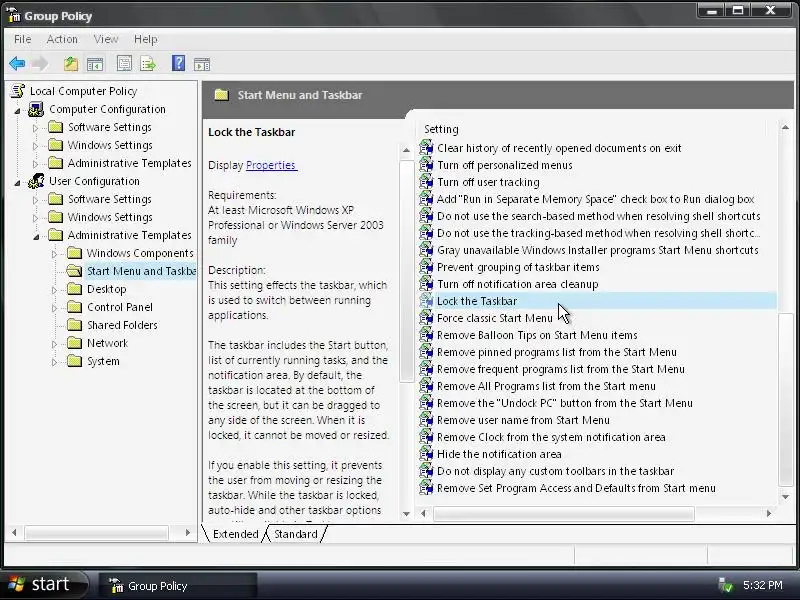Open the Help menu
This screenshot has height=600, width=800.
[x=145, y=39]
